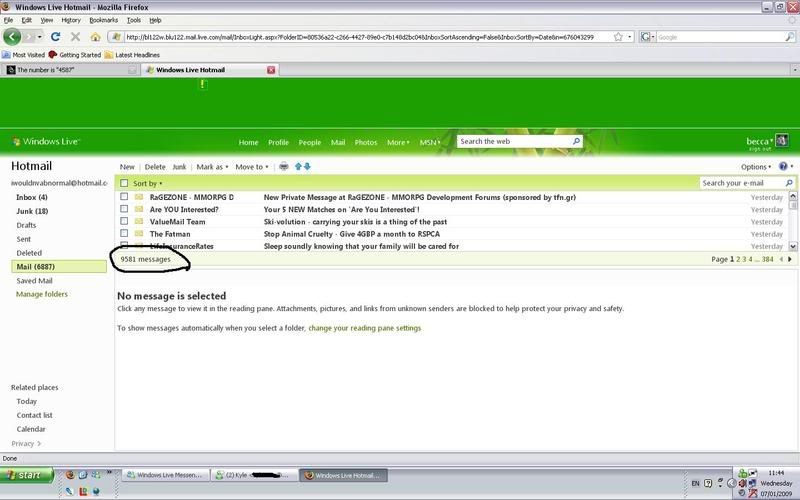Image resolution: width=800 pixels, height=500 pixels.
Task: Select the ValueMail Team message checkbox
Action: point(124,222)
